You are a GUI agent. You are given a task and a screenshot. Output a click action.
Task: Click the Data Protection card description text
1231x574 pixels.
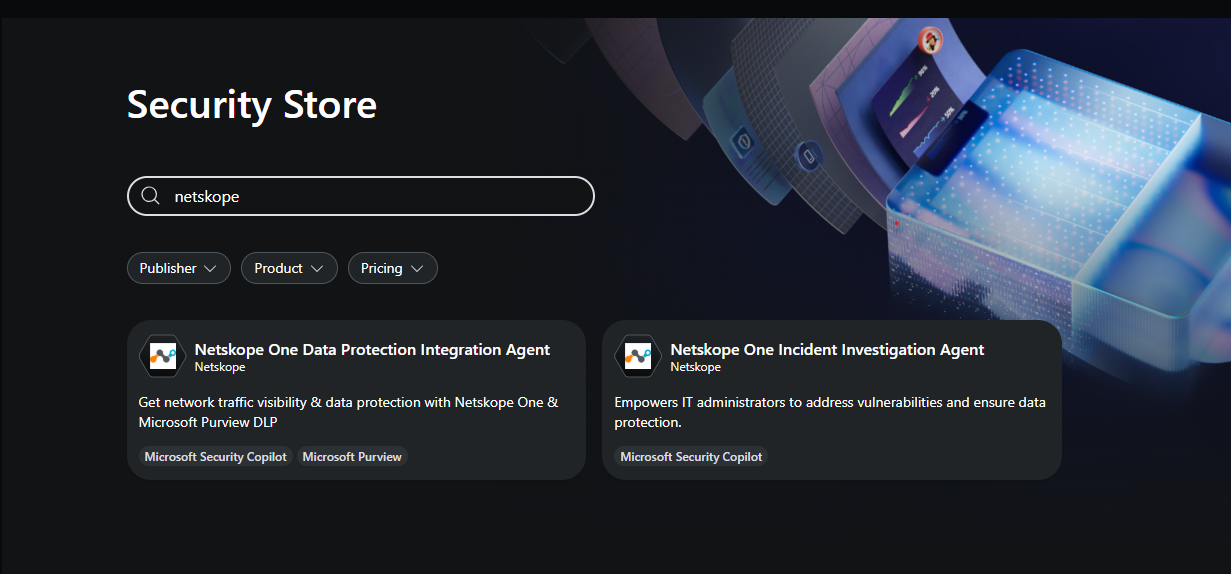pyautogui.click(x=348, y=412)
